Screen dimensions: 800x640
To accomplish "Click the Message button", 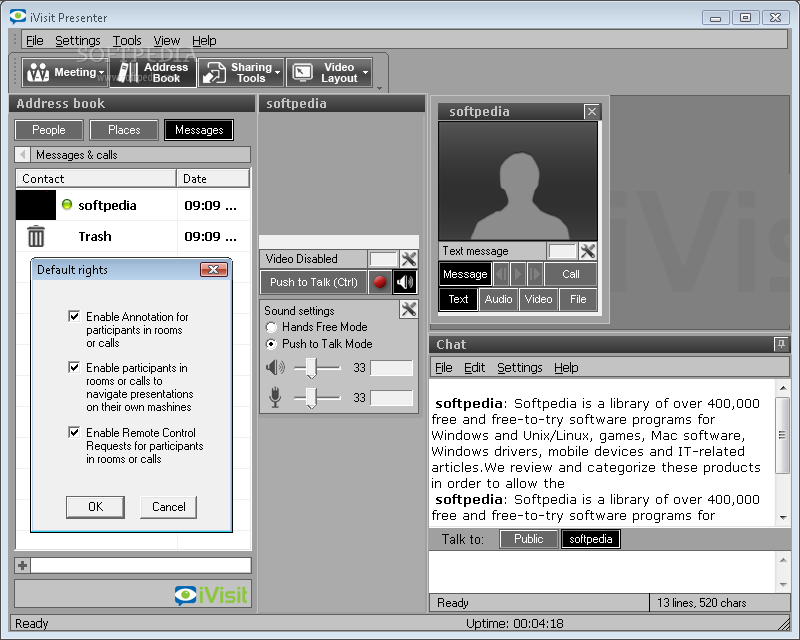I will click(x=465, y=274).
